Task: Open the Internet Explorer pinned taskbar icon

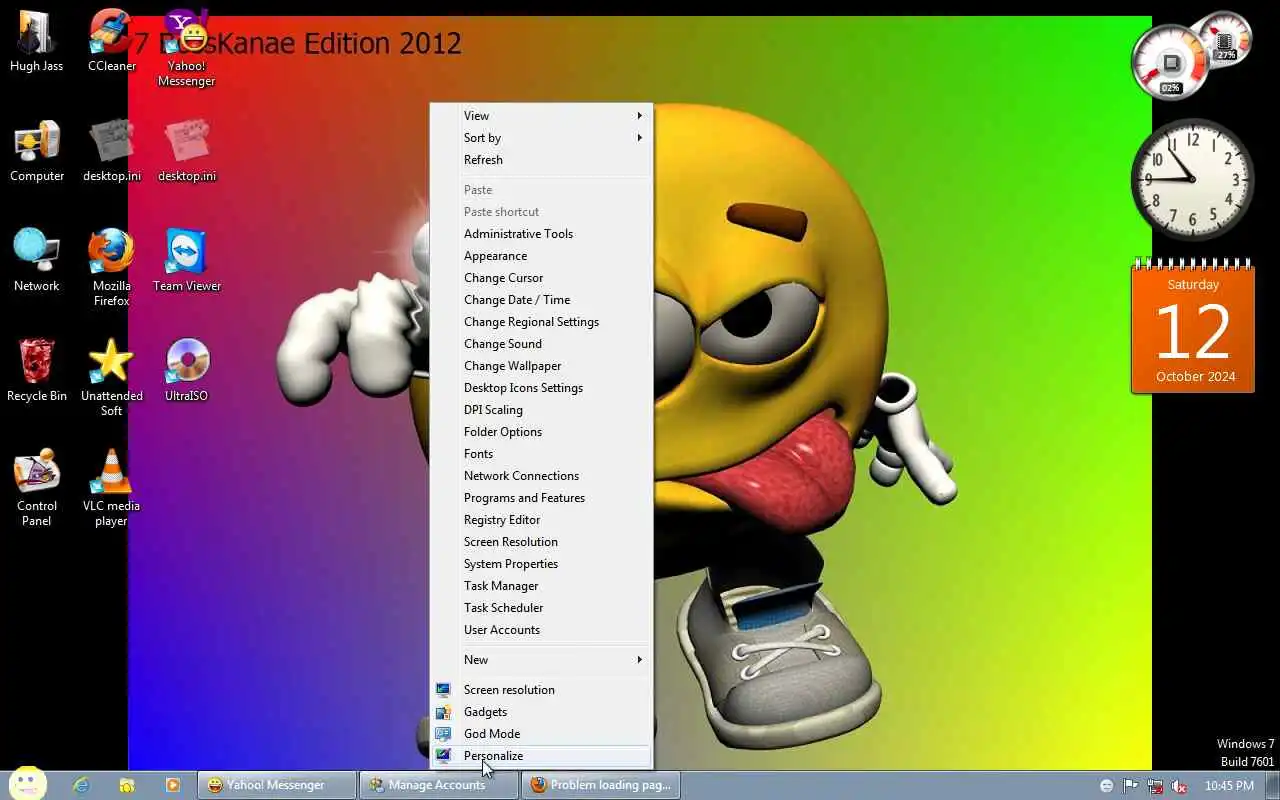Action: [x=81, y=785]
